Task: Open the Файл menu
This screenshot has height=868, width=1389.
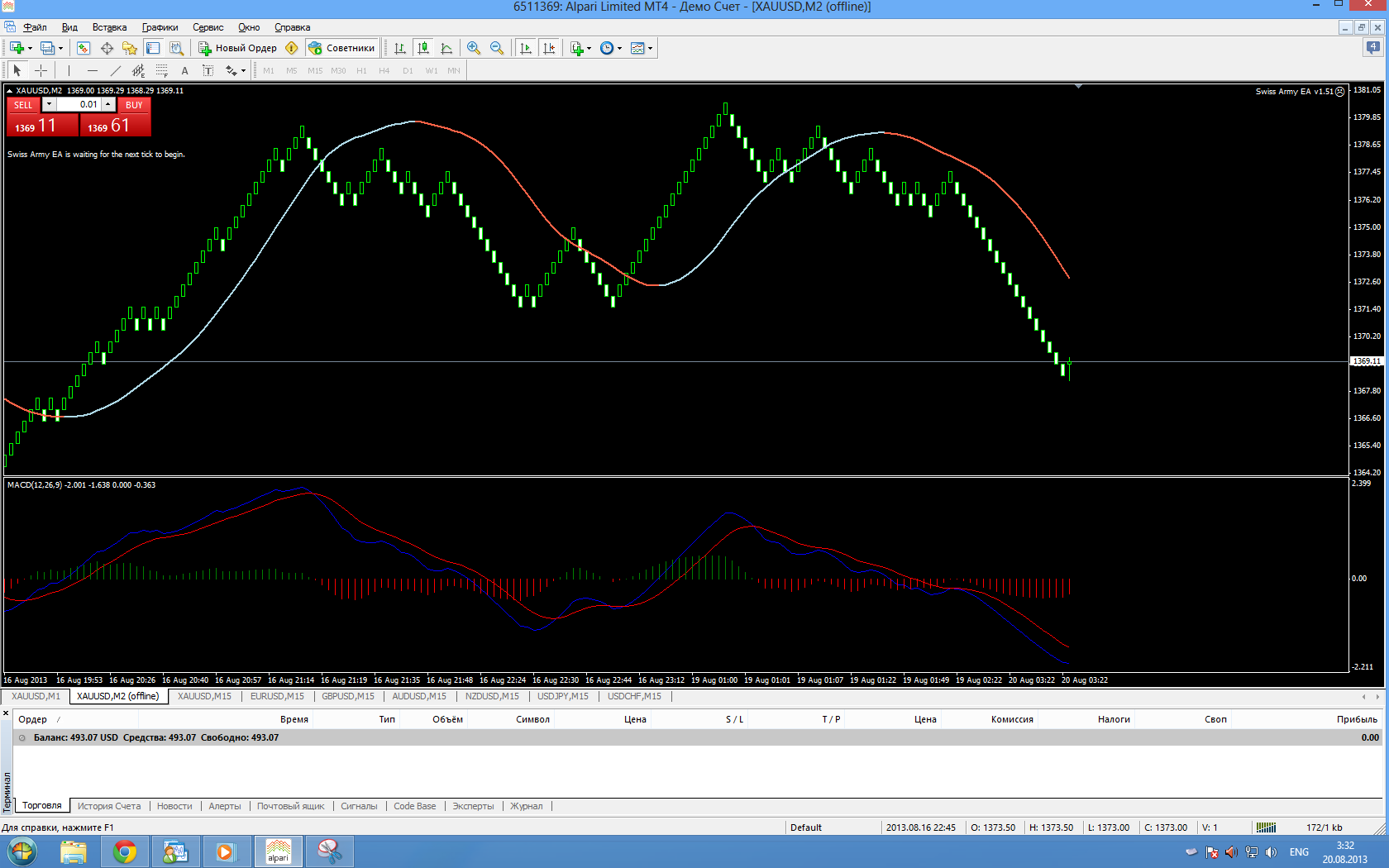Action: click(35, 27)
